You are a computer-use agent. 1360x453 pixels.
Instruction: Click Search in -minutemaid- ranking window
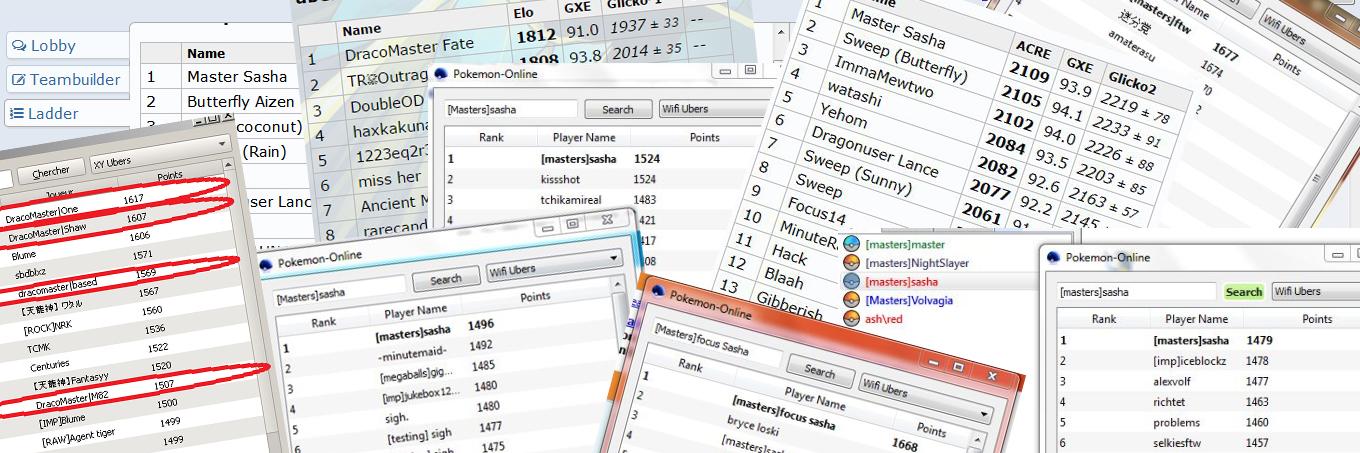coord(446,280)
